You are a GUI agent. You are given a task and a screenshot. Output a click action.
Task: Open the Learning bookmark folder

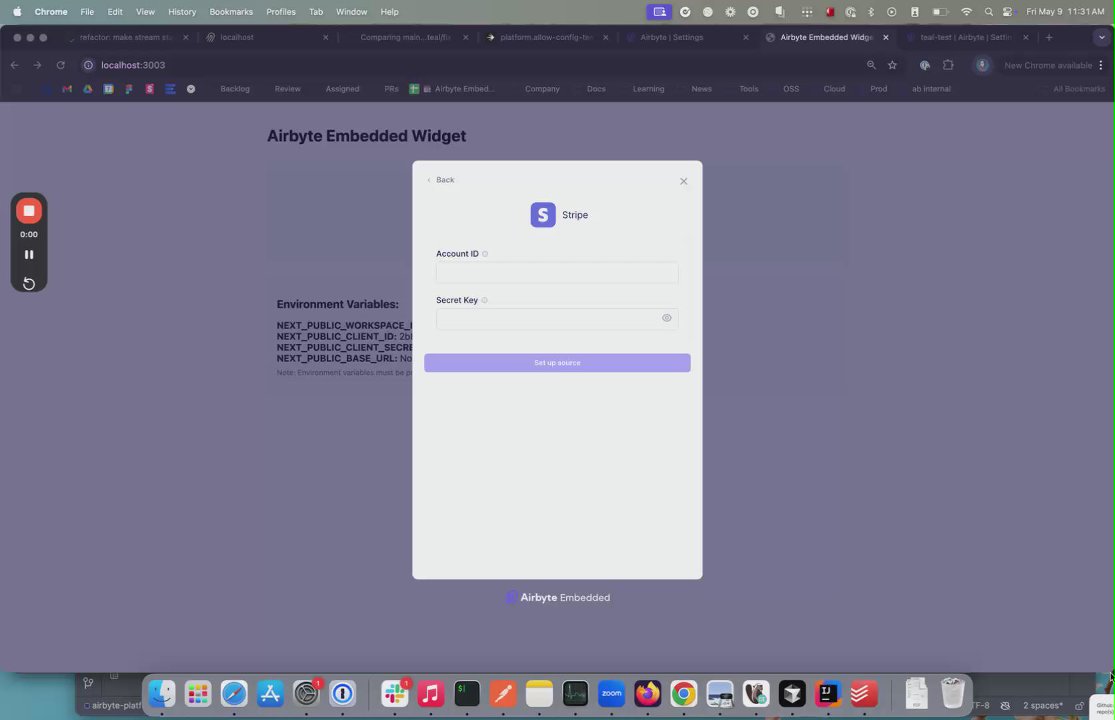(648, 89)
